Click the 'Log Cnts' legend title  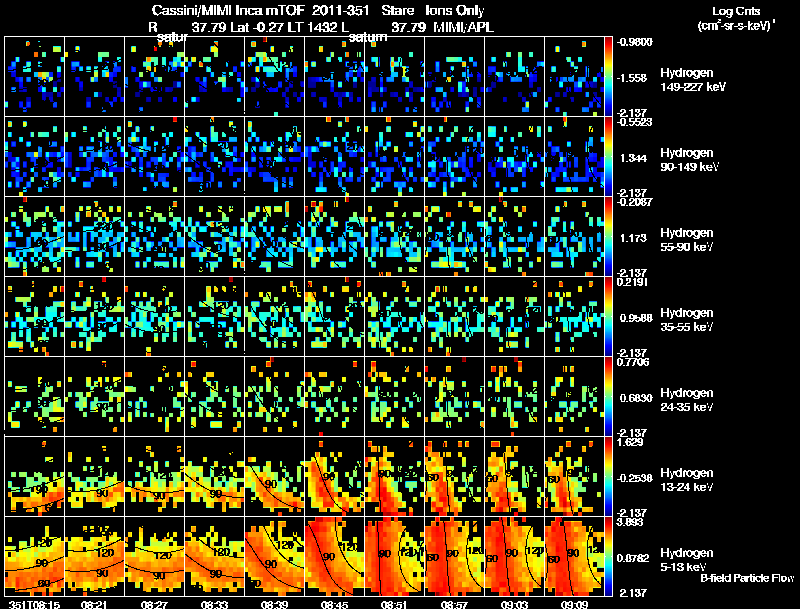click(x=736, y=11)
